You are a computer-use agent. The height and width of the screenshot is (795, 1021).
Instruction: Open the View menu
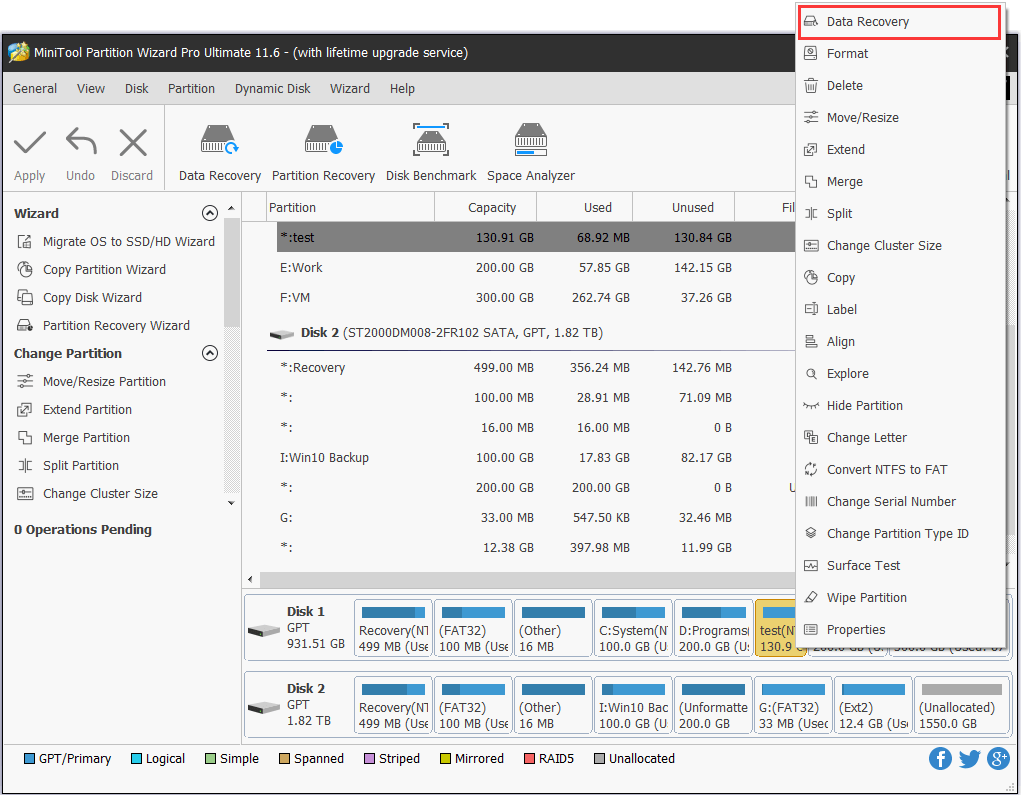point(91,89)
